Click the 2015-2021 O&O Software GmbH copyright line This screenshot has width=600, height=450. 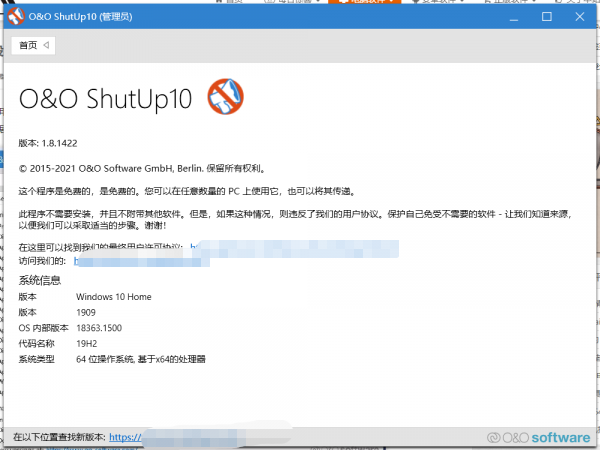pos(142,169)
